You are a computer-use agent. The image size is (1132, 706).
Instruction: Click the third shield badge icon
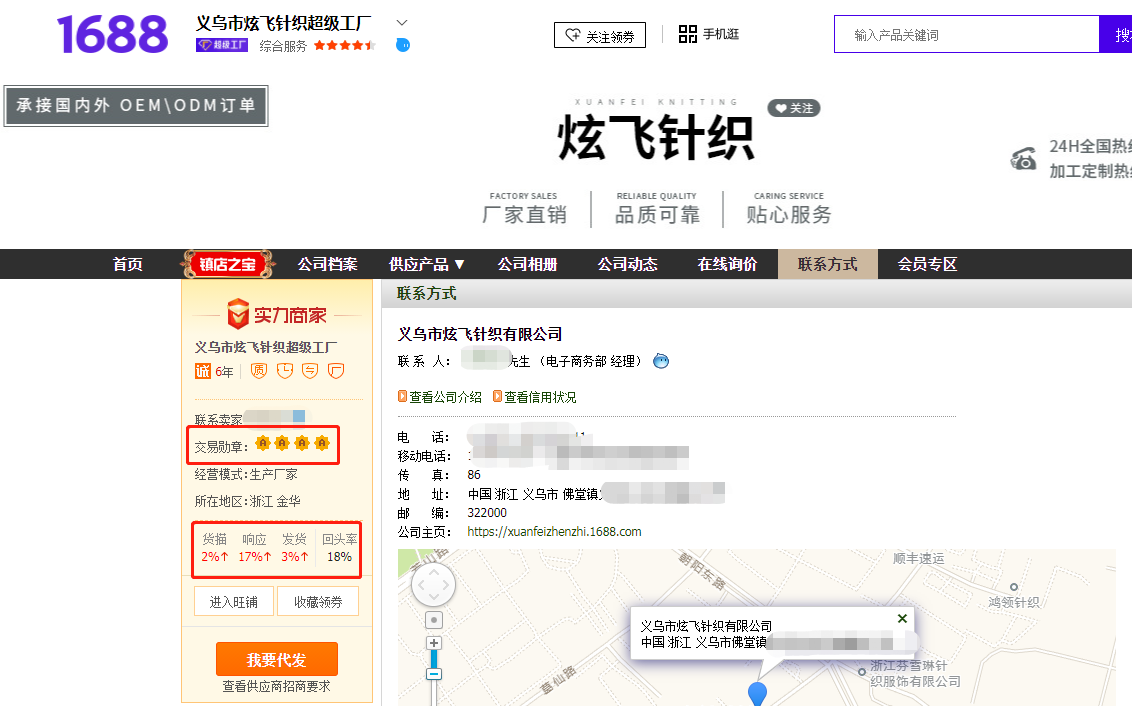(310, 371)
